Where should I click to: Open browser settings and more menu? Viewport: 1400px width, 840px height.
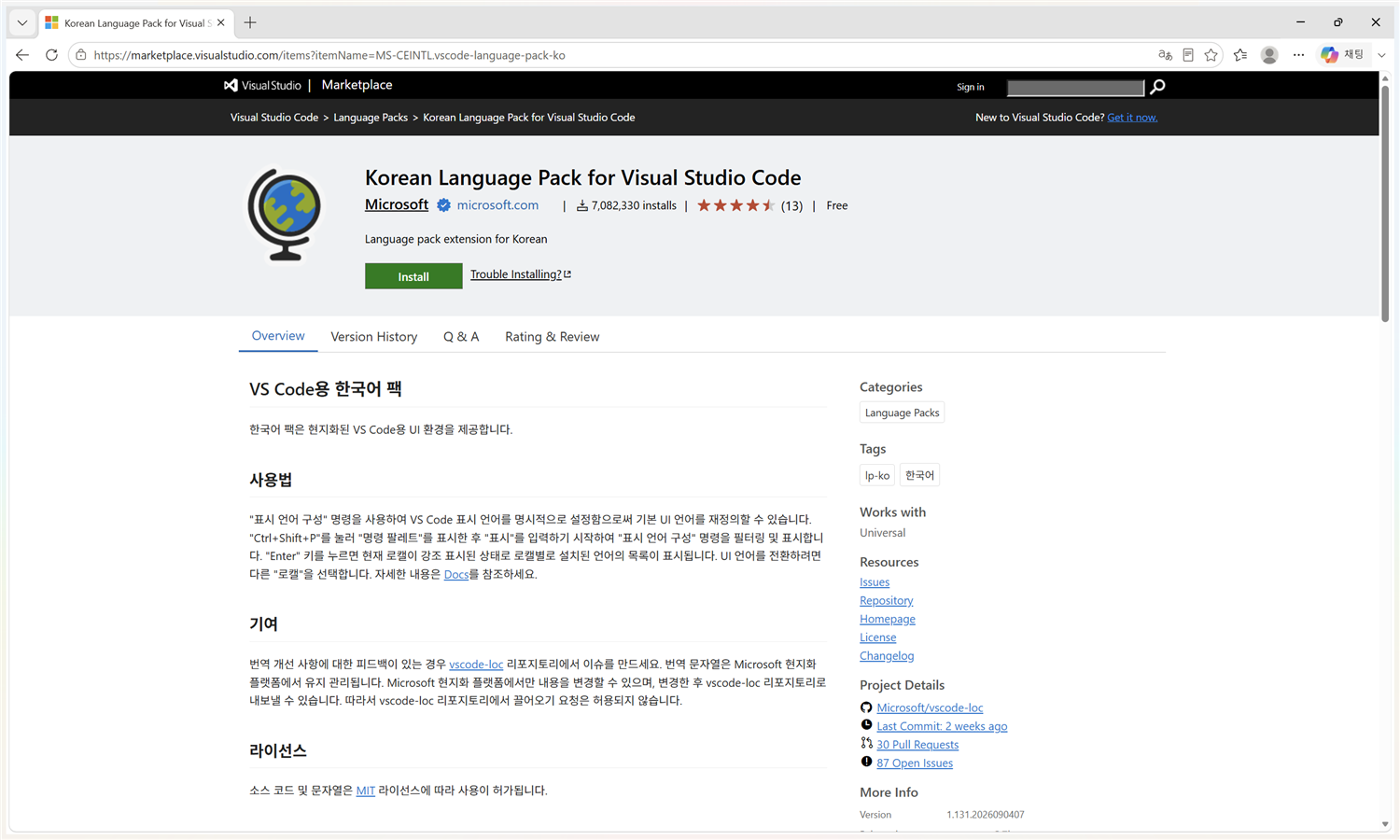coord(1298,55)
